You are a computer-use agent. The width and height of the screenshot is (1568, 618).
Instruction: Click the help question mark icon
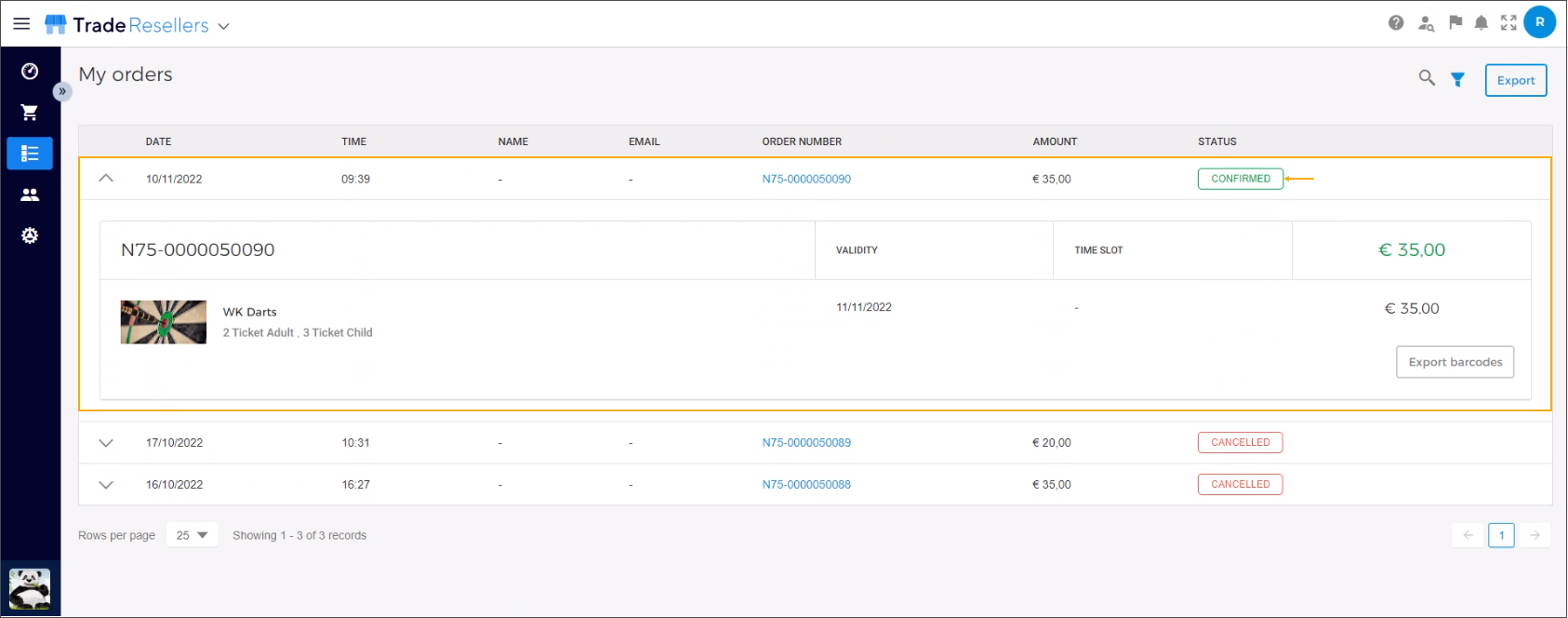tap(1396, 23)
